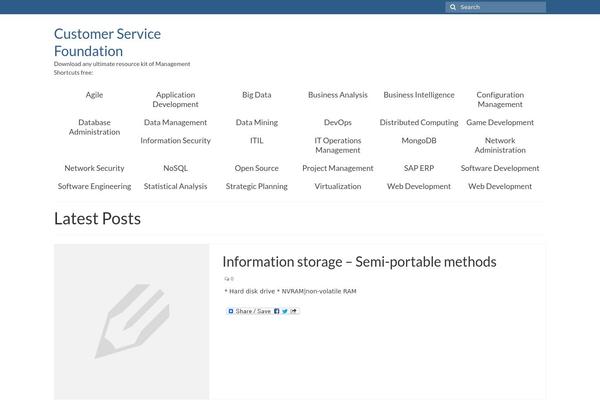Navigate to the MongoDB category
600x400 pixels.
(x=419, y=141)
